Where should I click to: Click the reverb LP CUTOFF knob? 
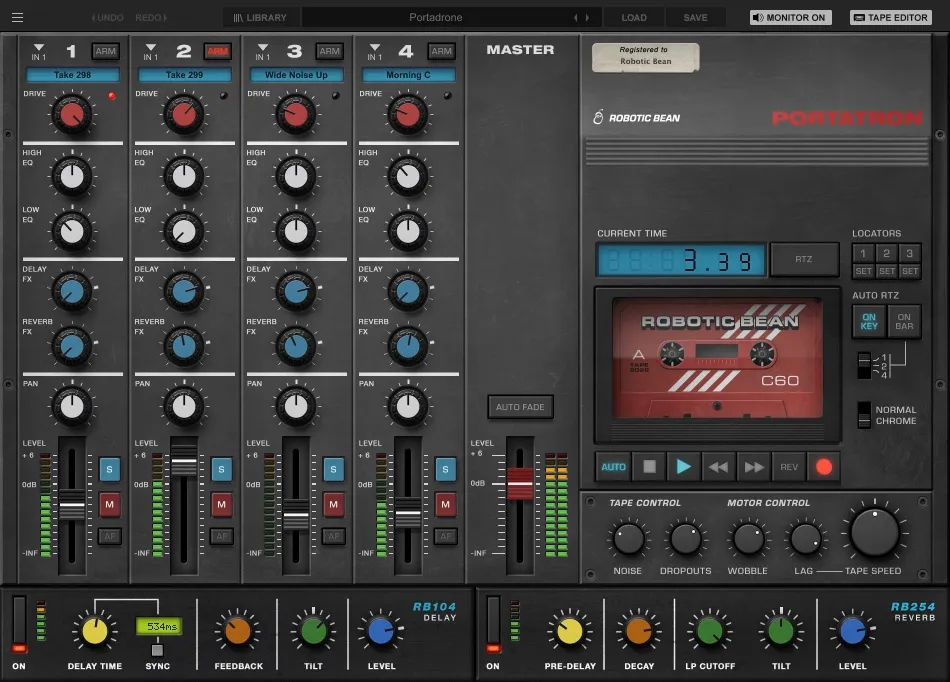click(709, 631)
